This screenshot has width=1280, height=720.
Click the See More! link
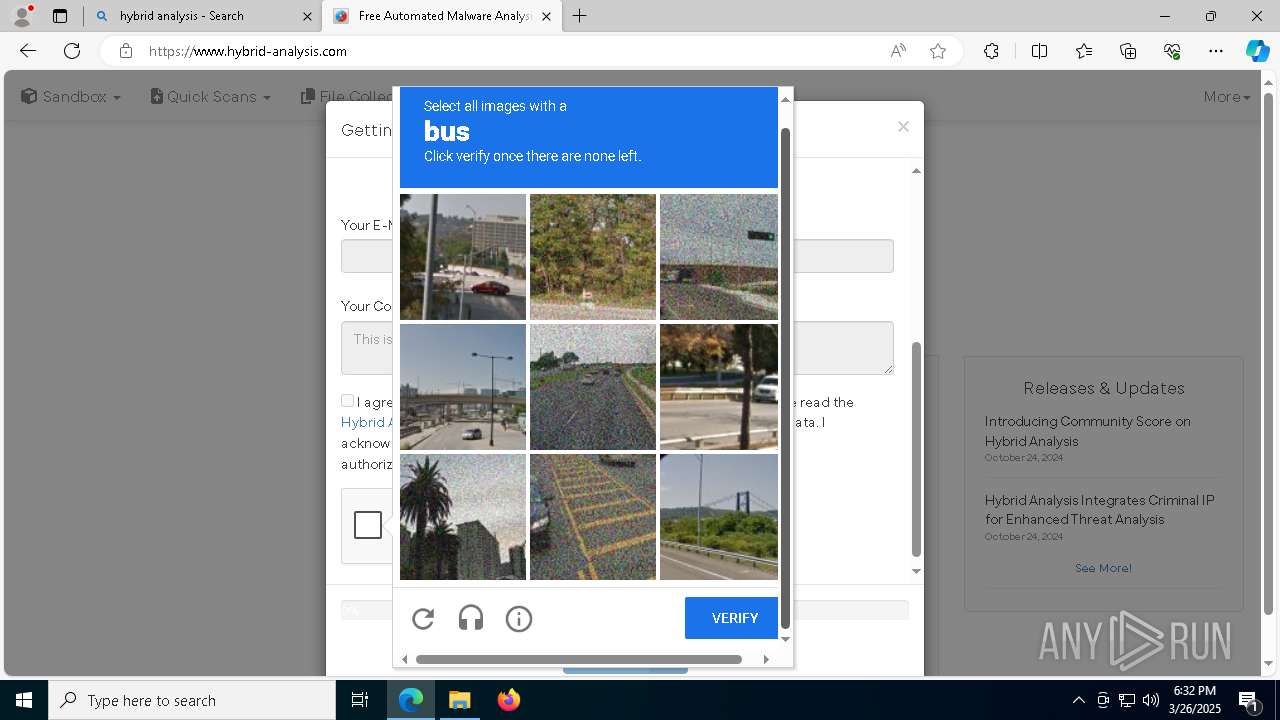[x=1103, y=568]
